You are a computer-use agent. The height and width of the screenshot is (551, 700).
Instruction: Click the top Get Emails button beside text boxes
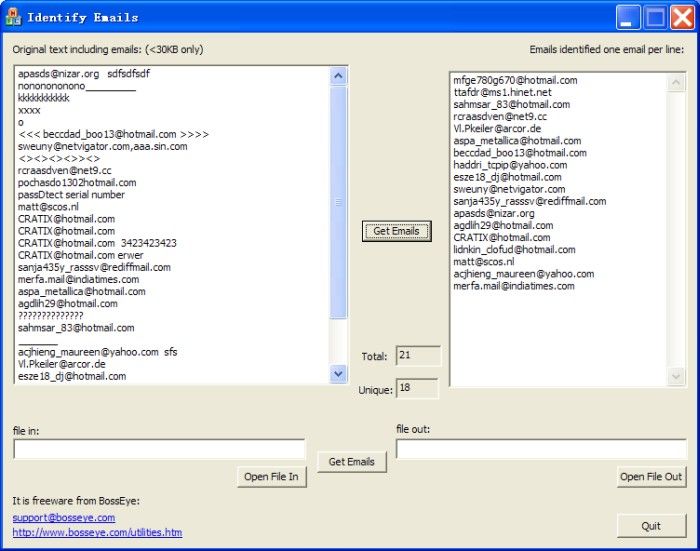click(396, 231)
